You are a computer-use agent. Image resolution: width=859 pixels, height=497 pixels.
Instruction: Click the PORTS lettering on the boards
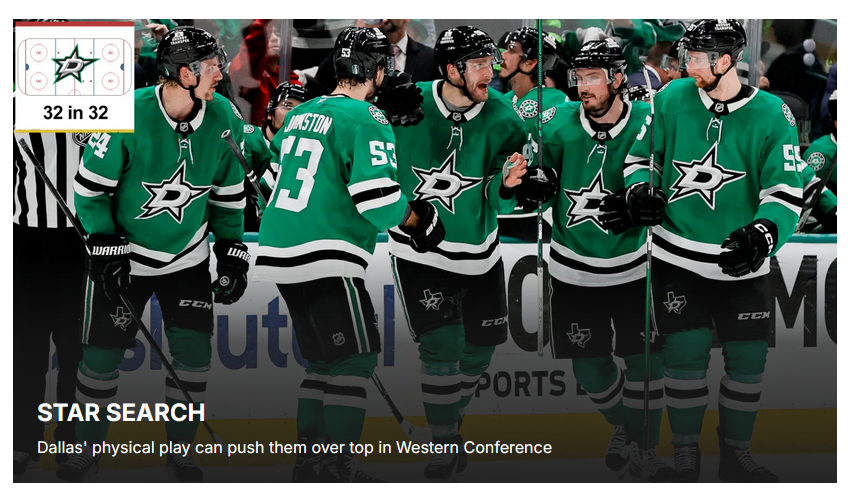click(x=521, y=384)
